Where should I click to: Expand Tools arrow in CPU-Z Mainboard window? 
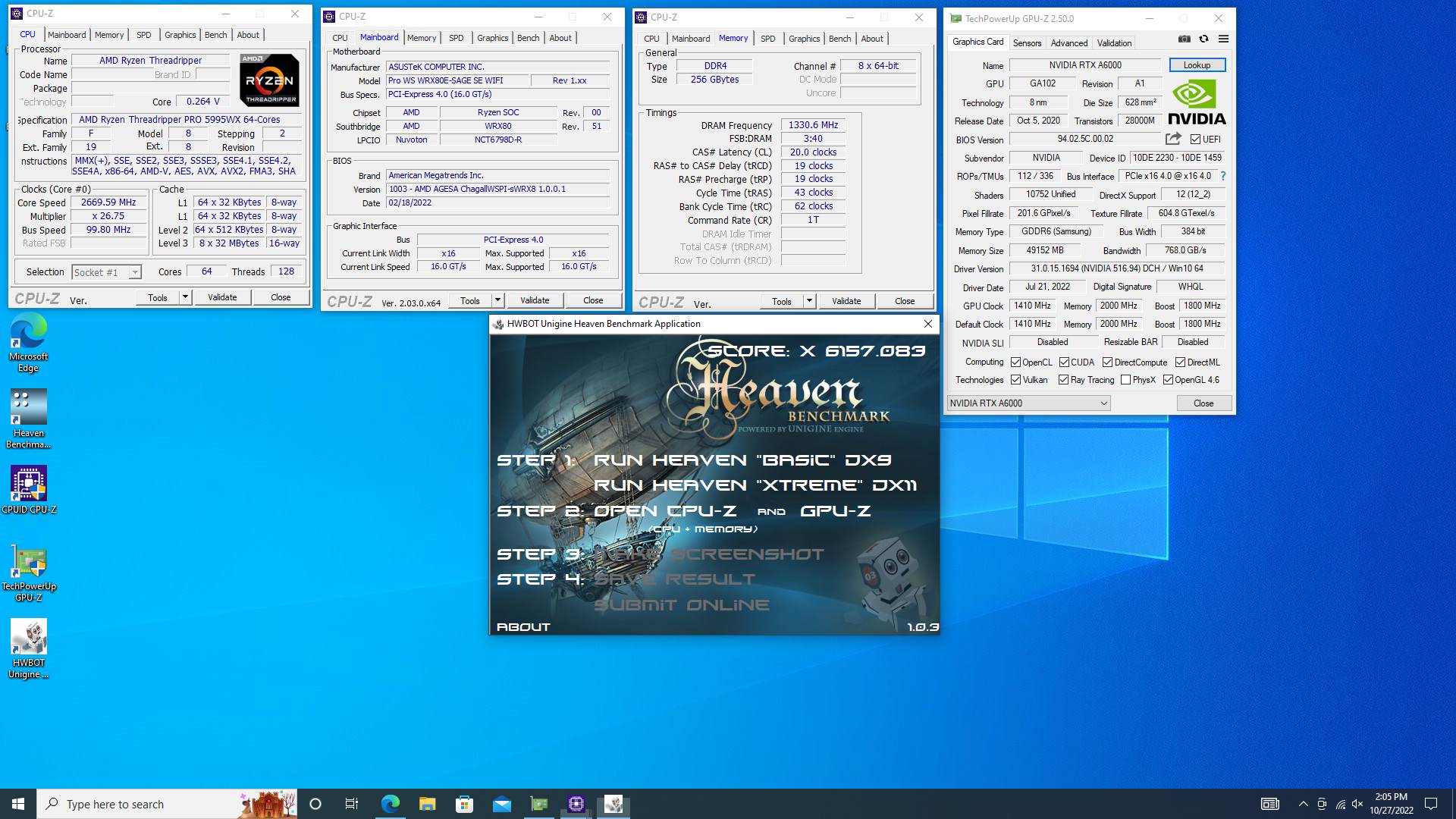tap(497, 300)
